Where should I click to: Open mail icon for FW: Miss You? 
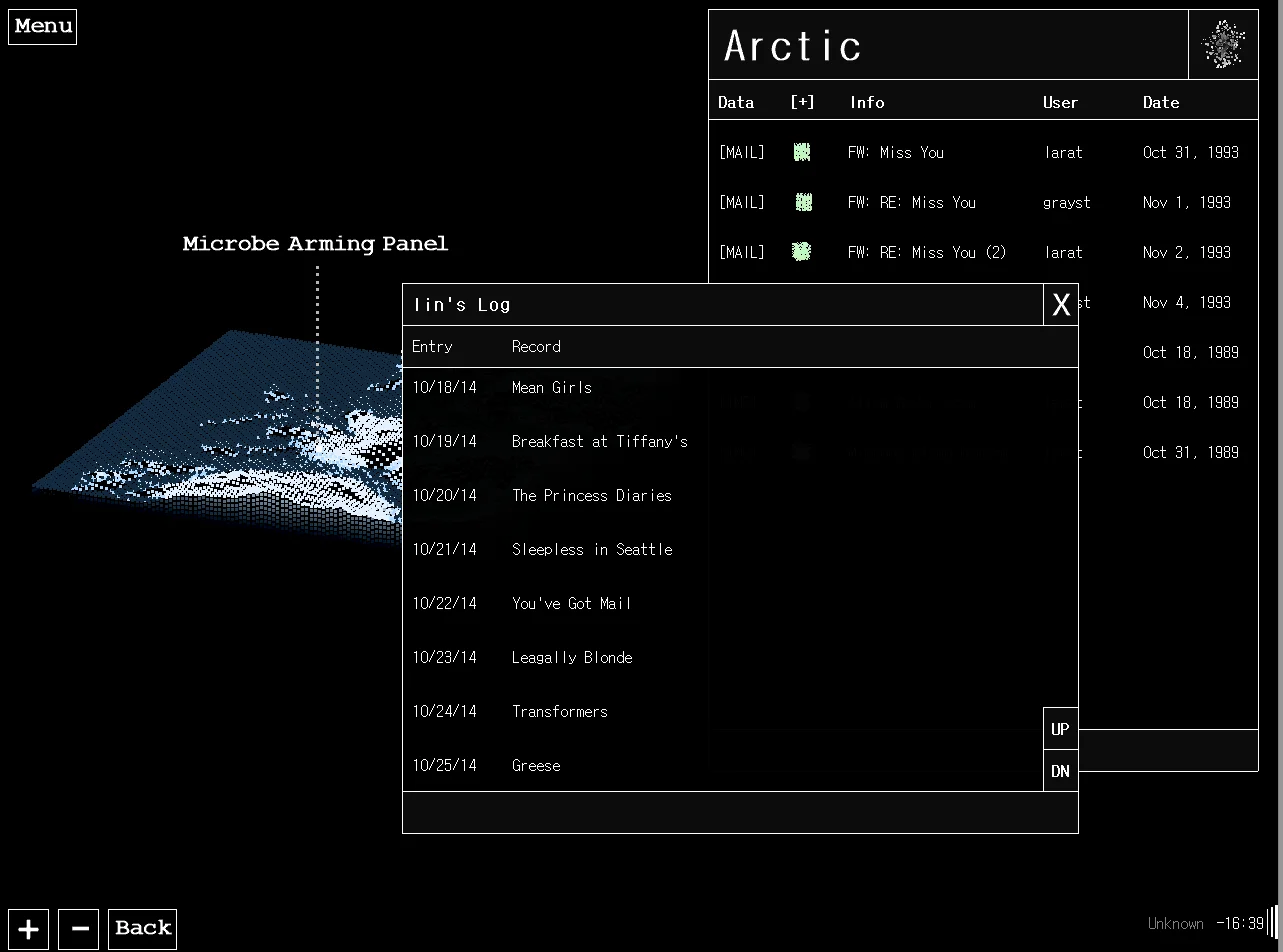[802, 152]
